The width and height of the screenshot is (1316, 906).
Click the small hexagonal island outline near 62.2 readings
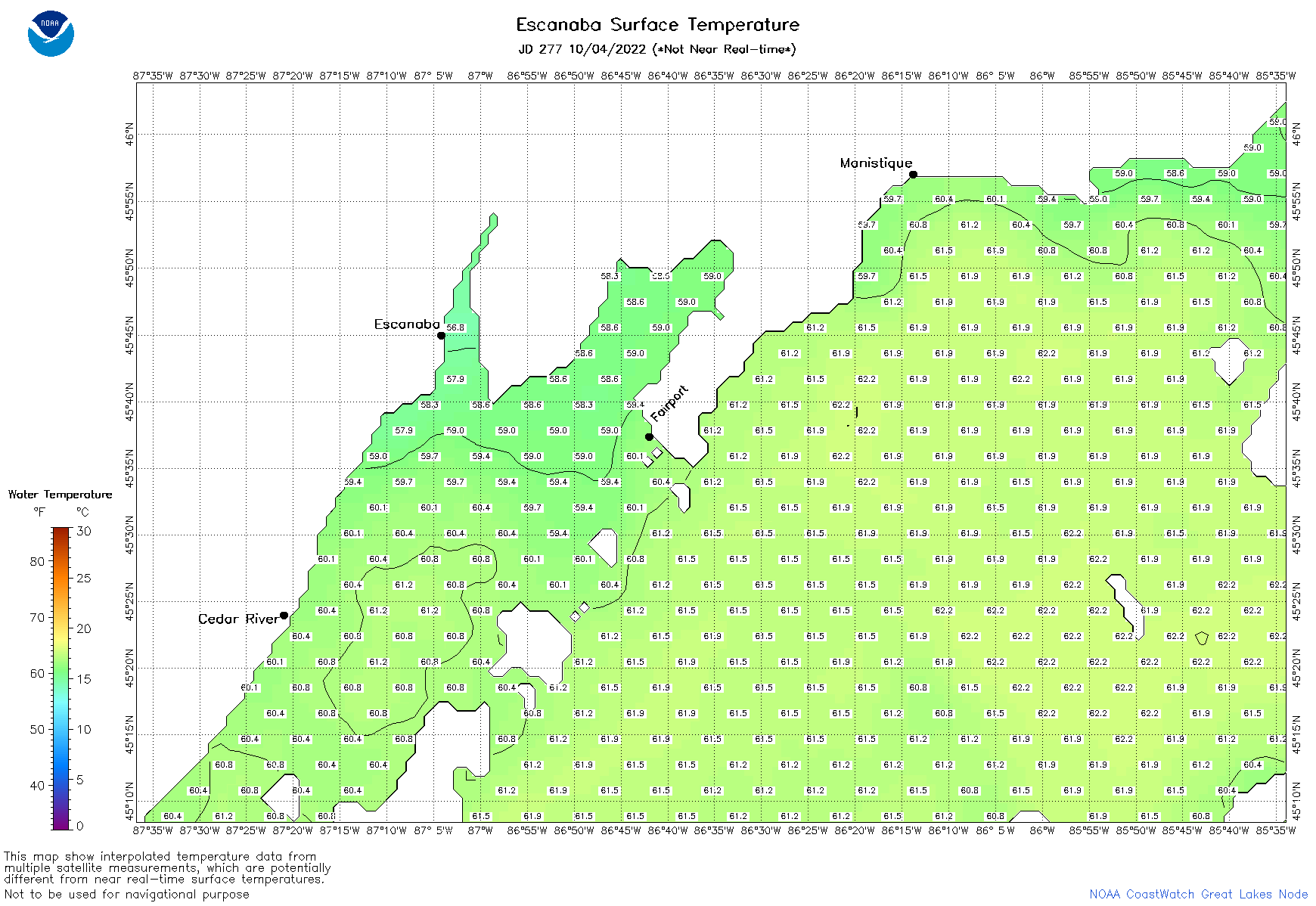[x=1202, y=638]
